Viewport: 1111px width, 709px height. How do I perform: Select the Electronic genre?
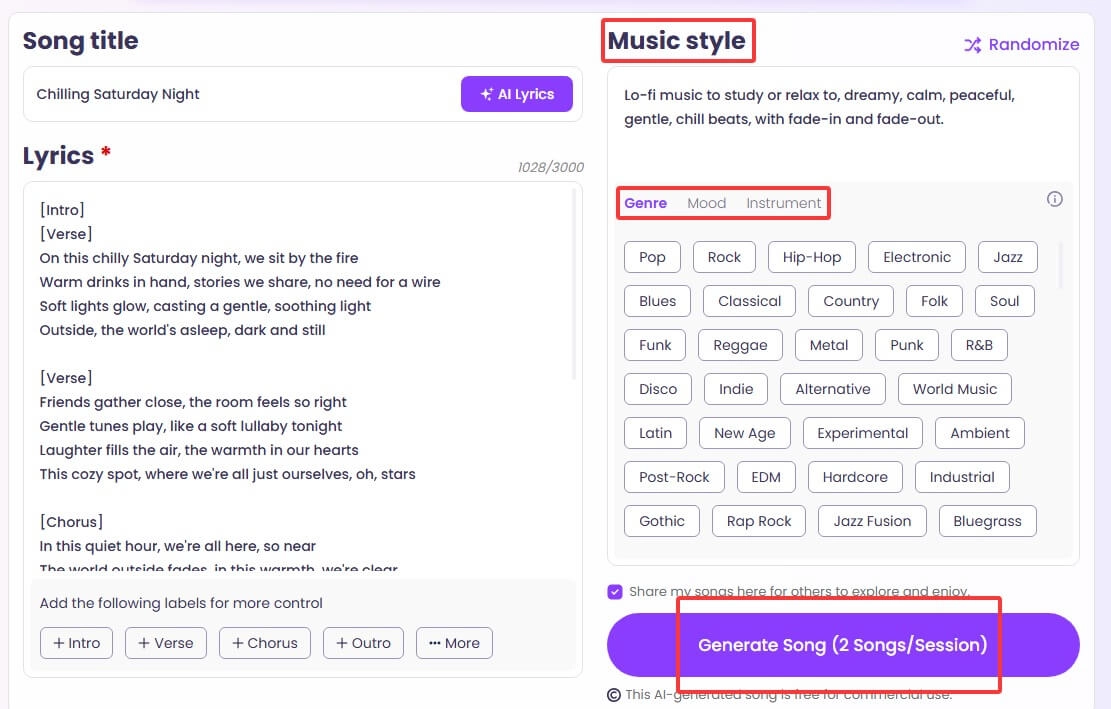(916, 257)
